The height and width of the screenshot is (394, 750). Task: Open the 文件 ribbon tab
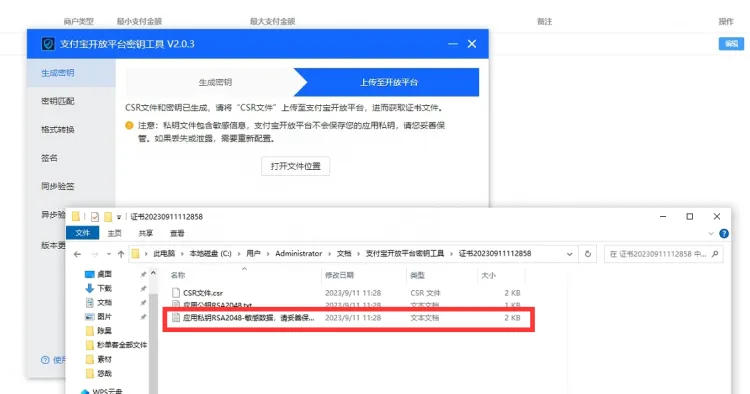click(x=82, y=233)
